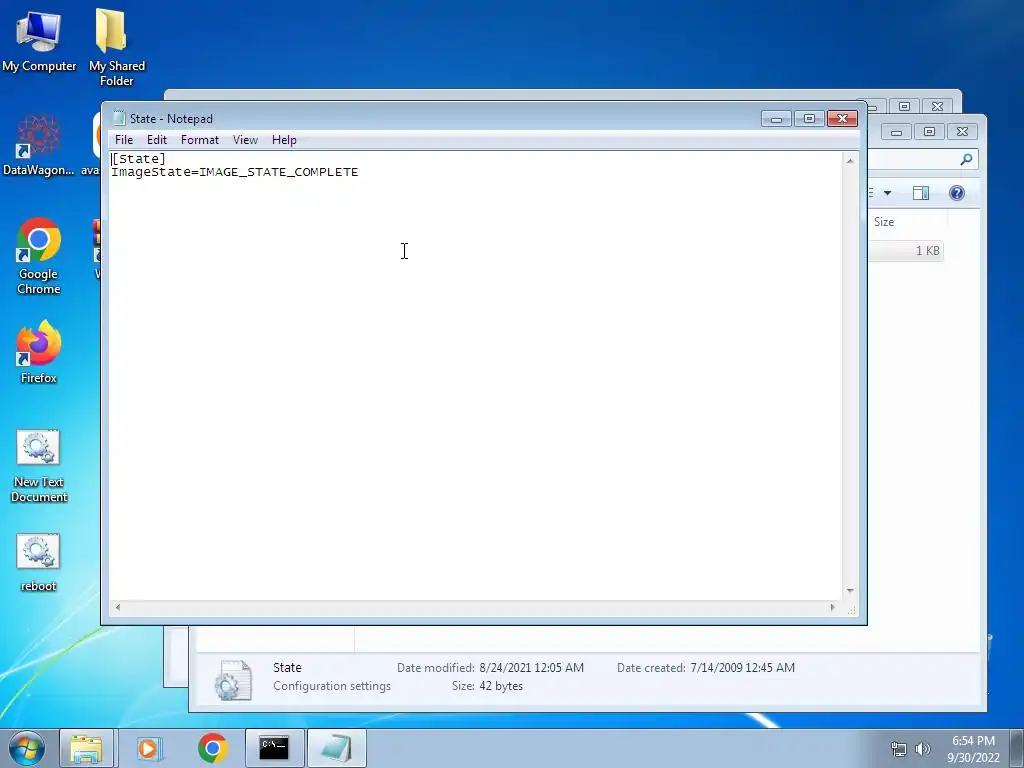Switch to the command prompt taskbar button
Image resolution: width=1024 pixels, height=768 pixels.
[x=274, y=748]
